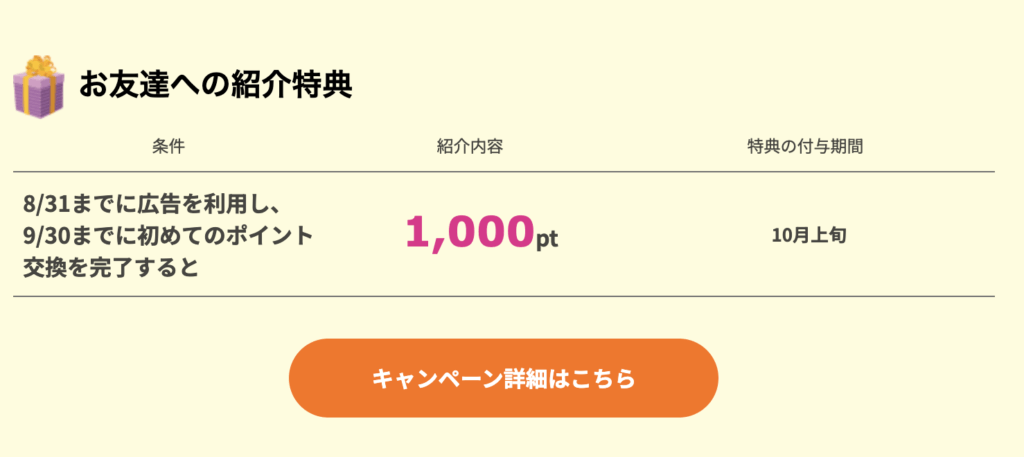Viewport: 1024px width, 457px height.
Task: Open キャンペーン詳細はこちら button
Action: click(x=503, y=378)
